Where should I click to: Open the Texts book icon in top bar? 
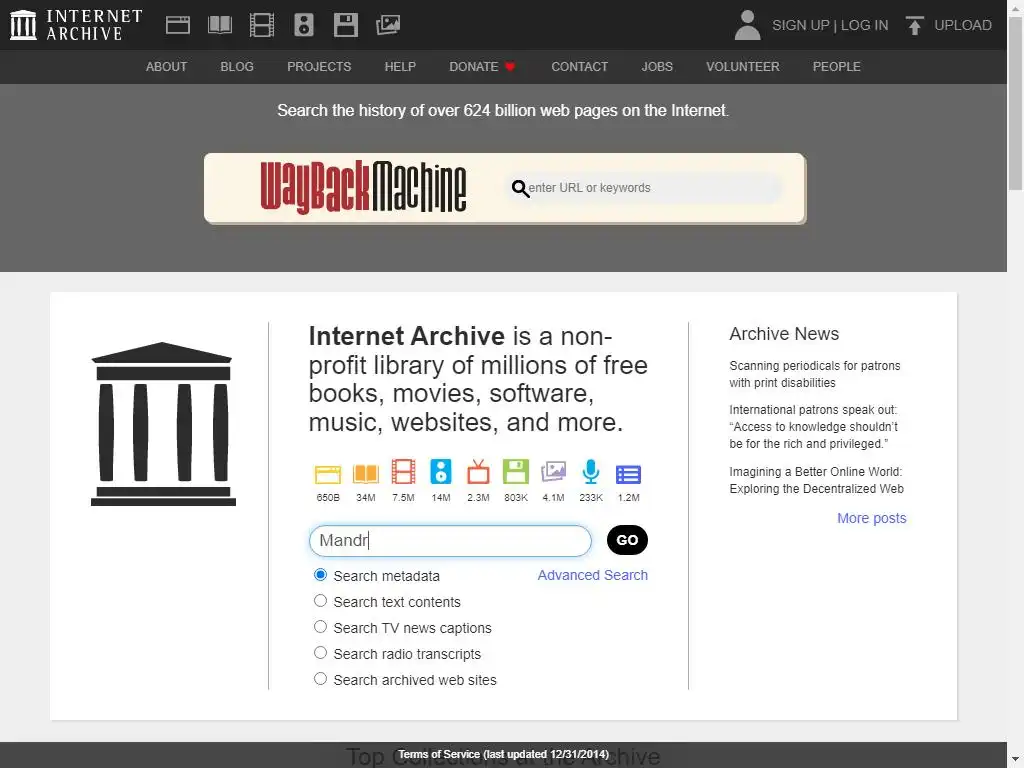pos(219,25)
